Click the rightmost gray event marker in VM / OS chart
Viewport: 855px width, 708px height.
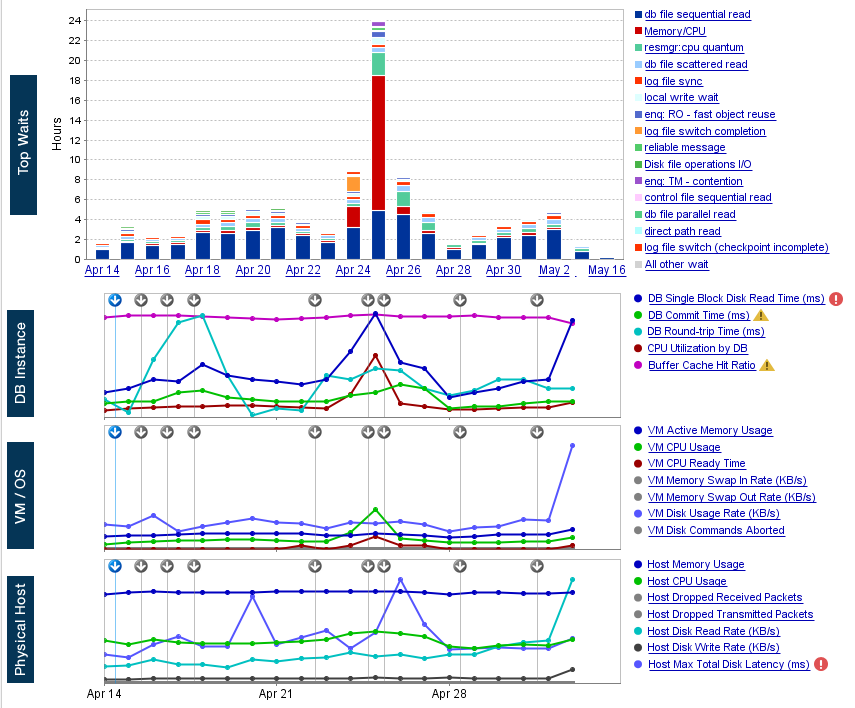pos(537,432)
